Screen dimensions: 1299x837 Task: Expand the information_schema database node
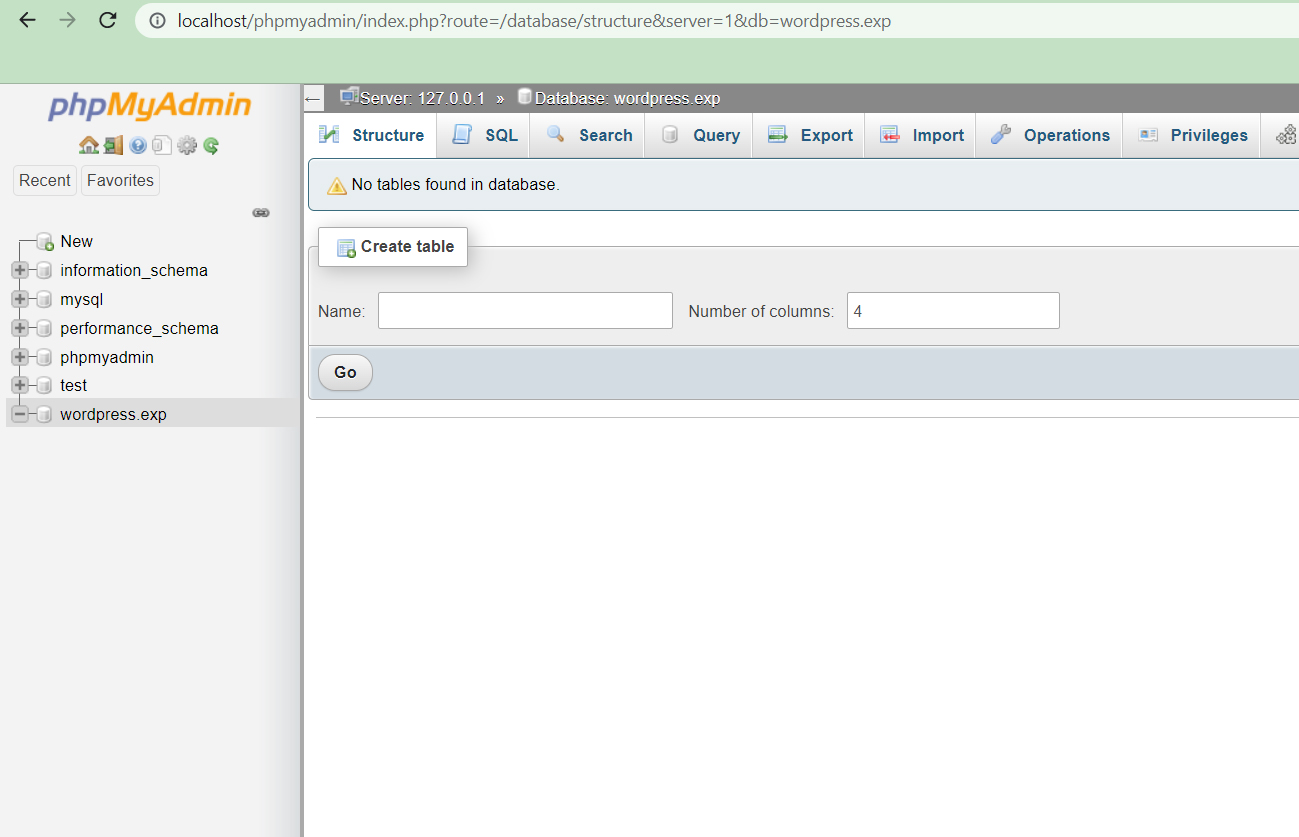20,271
